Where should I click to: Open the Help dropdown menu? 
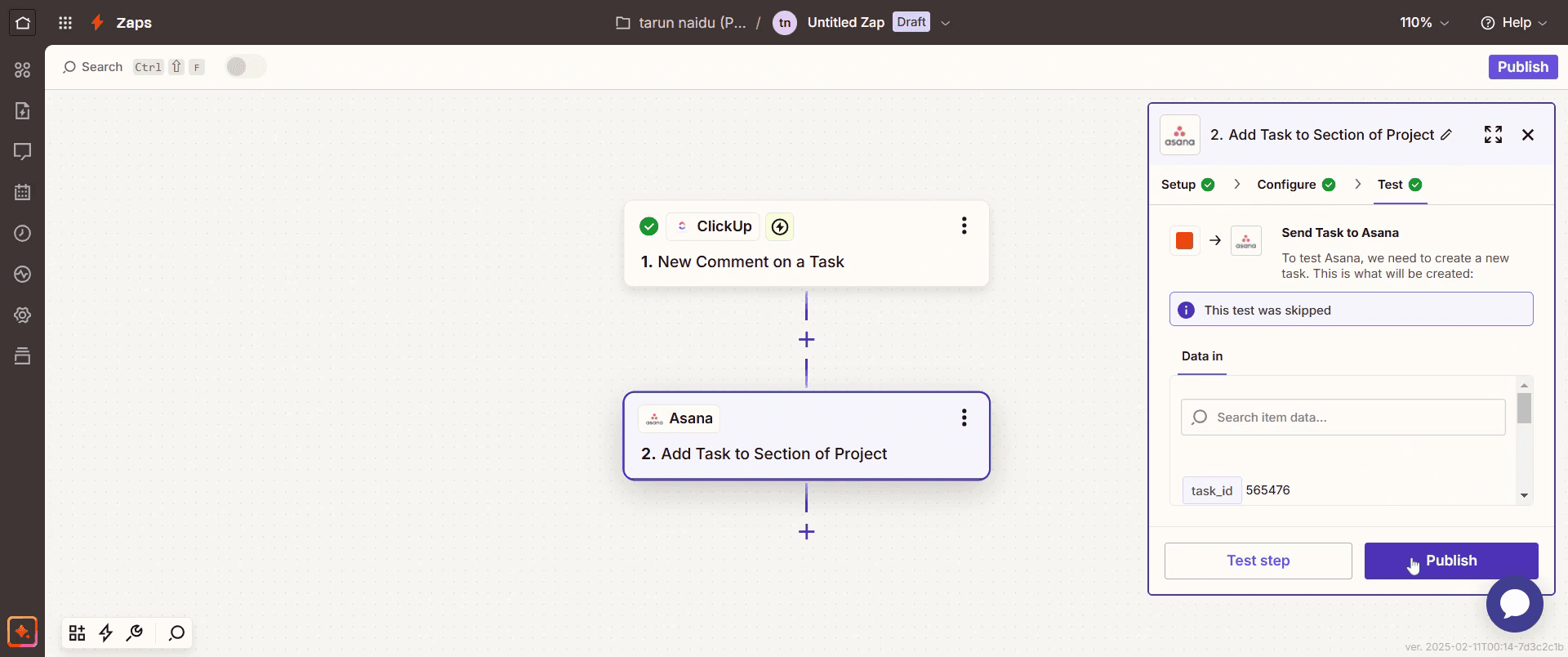(1513, 23)
